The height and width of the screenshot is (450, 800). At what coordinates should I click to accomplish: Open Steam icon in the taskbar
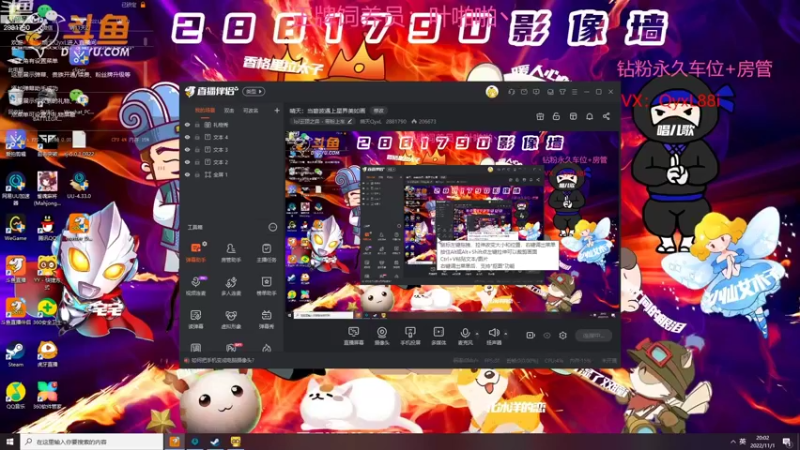point(215,441)
